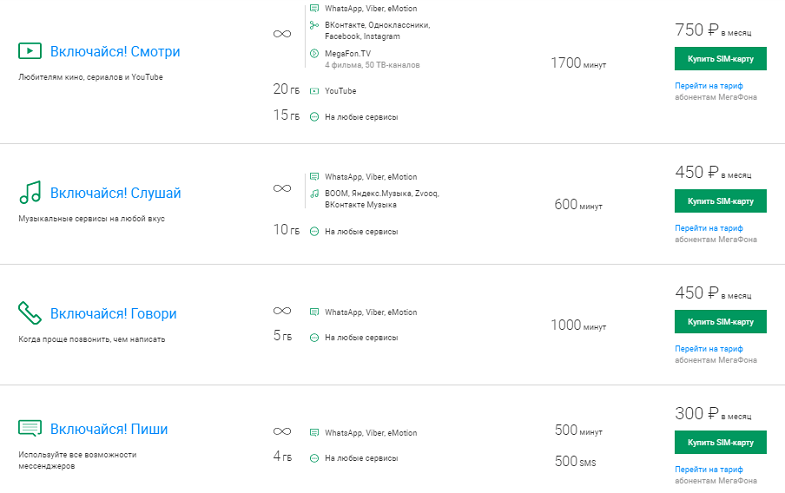Screen dimensions: 785x493
Task: Click the phone handset icon beside Включайся! Говори
Action: [30, 313]
